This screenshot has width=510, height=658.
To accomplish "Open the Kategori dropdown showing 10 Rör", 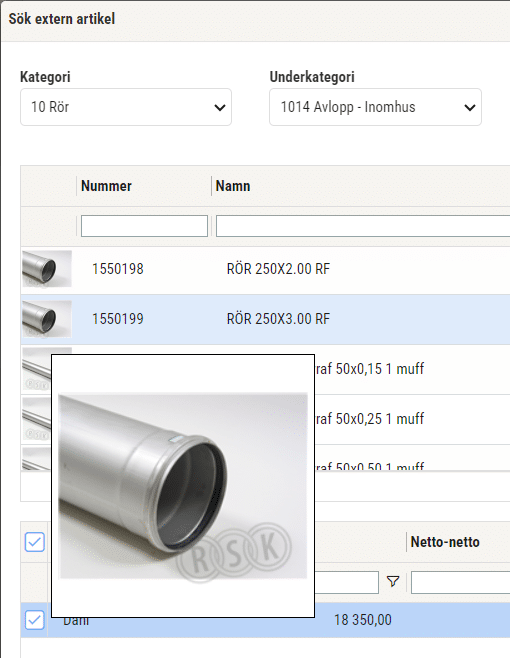I will pos(126,107).
